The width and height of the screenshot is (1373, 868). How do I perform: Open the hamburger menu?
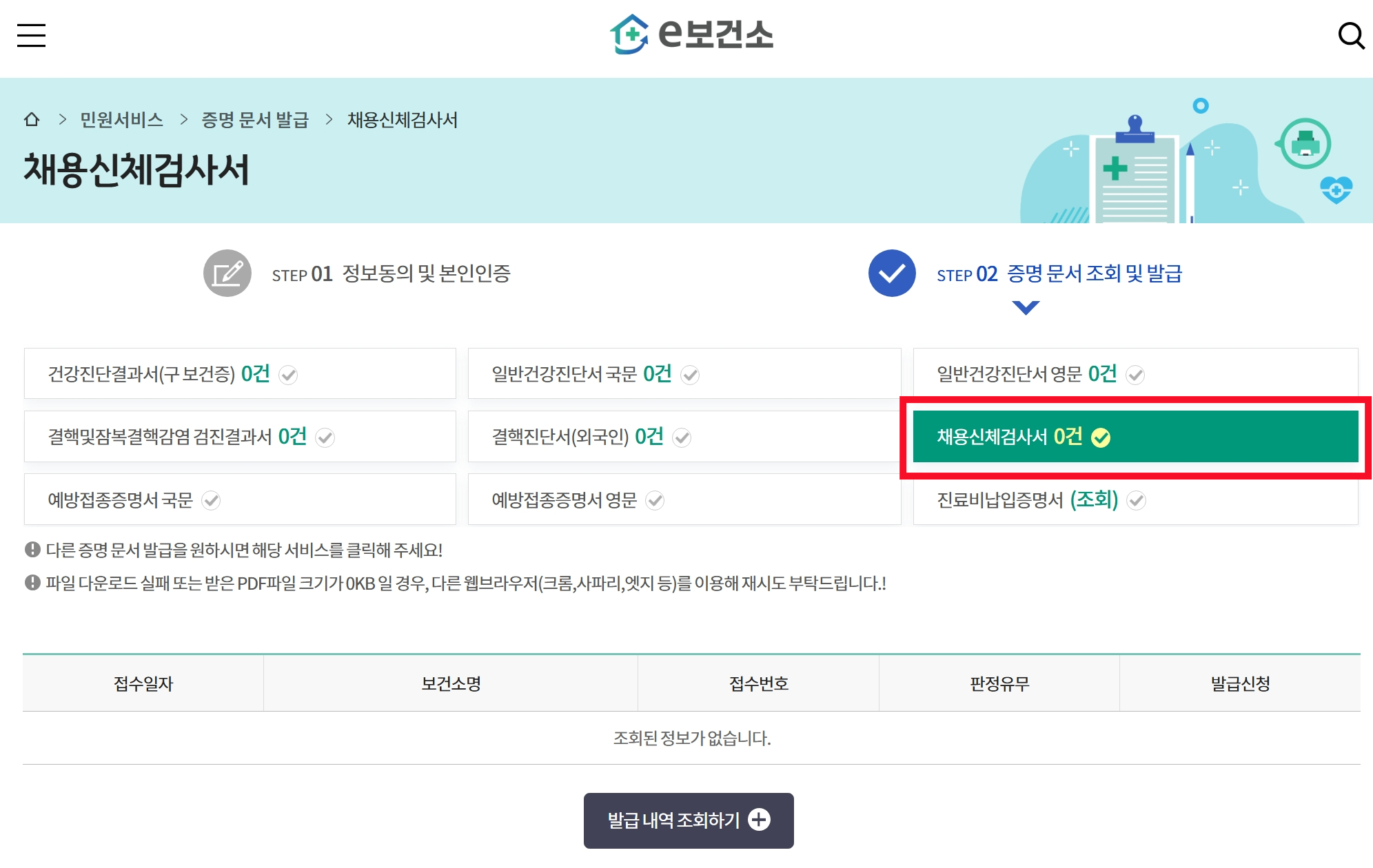31,35
